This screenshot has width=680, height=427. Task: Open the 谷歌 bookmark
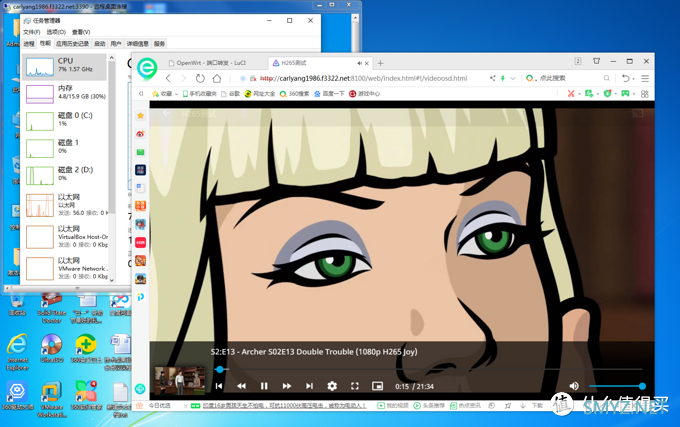click(230, 94)
